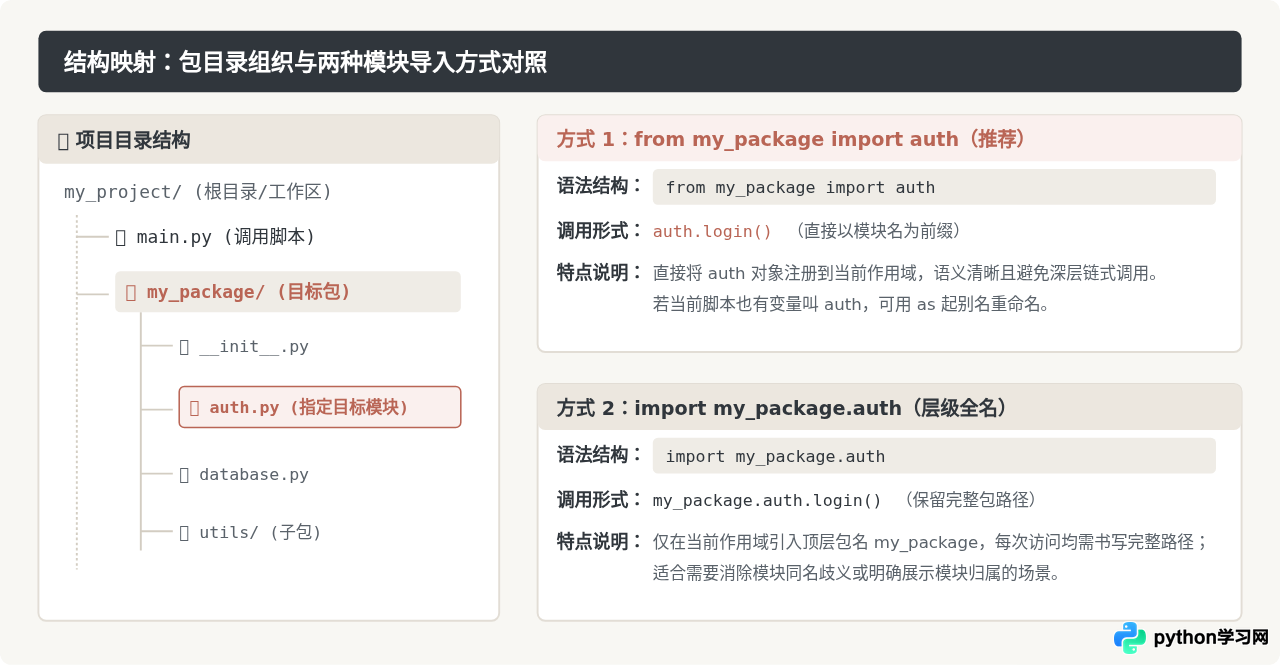The height and width of the screenshot is (666, 1280).
Task: Click the folder icon before my_package/
Action: pos(131,292)
